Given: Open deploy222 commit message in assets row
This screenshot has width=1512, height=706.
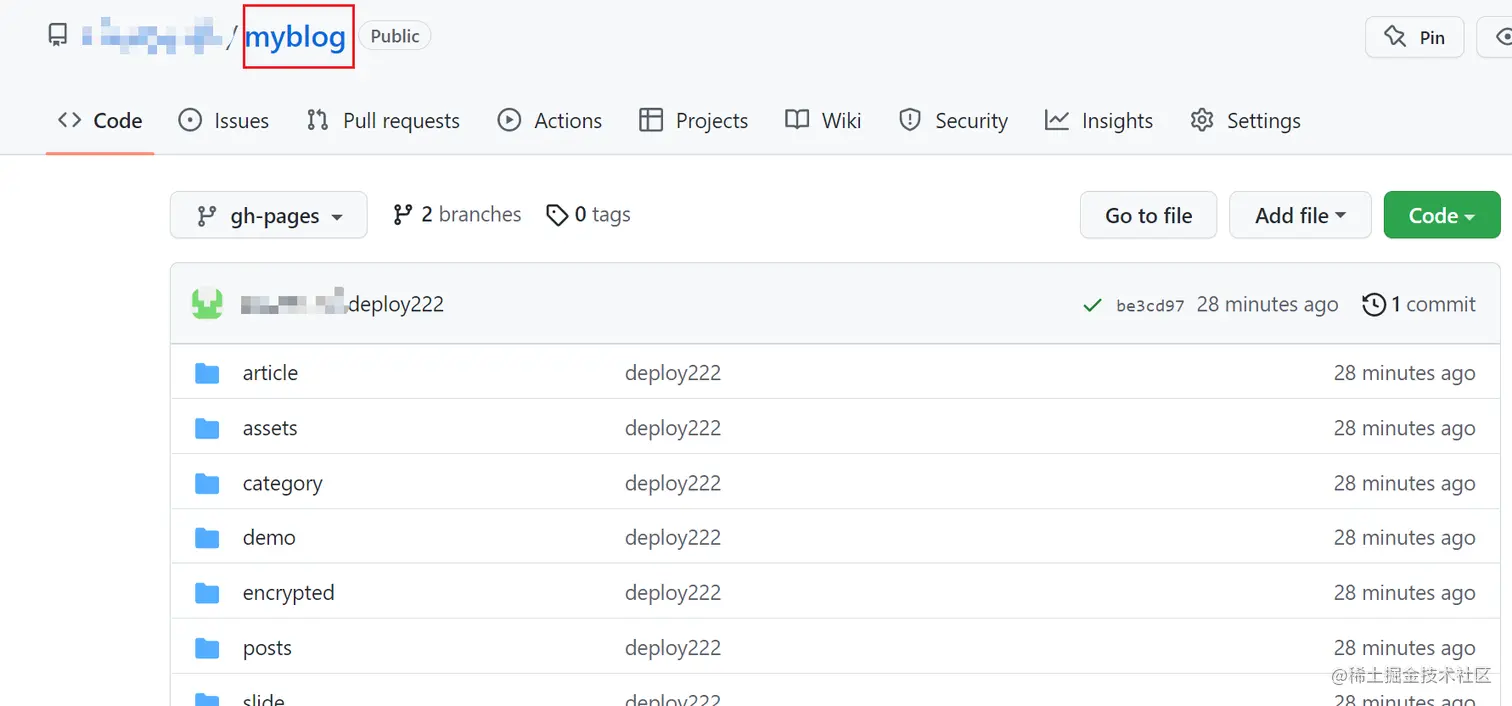Looking at the screenshot, I should 673,428.
